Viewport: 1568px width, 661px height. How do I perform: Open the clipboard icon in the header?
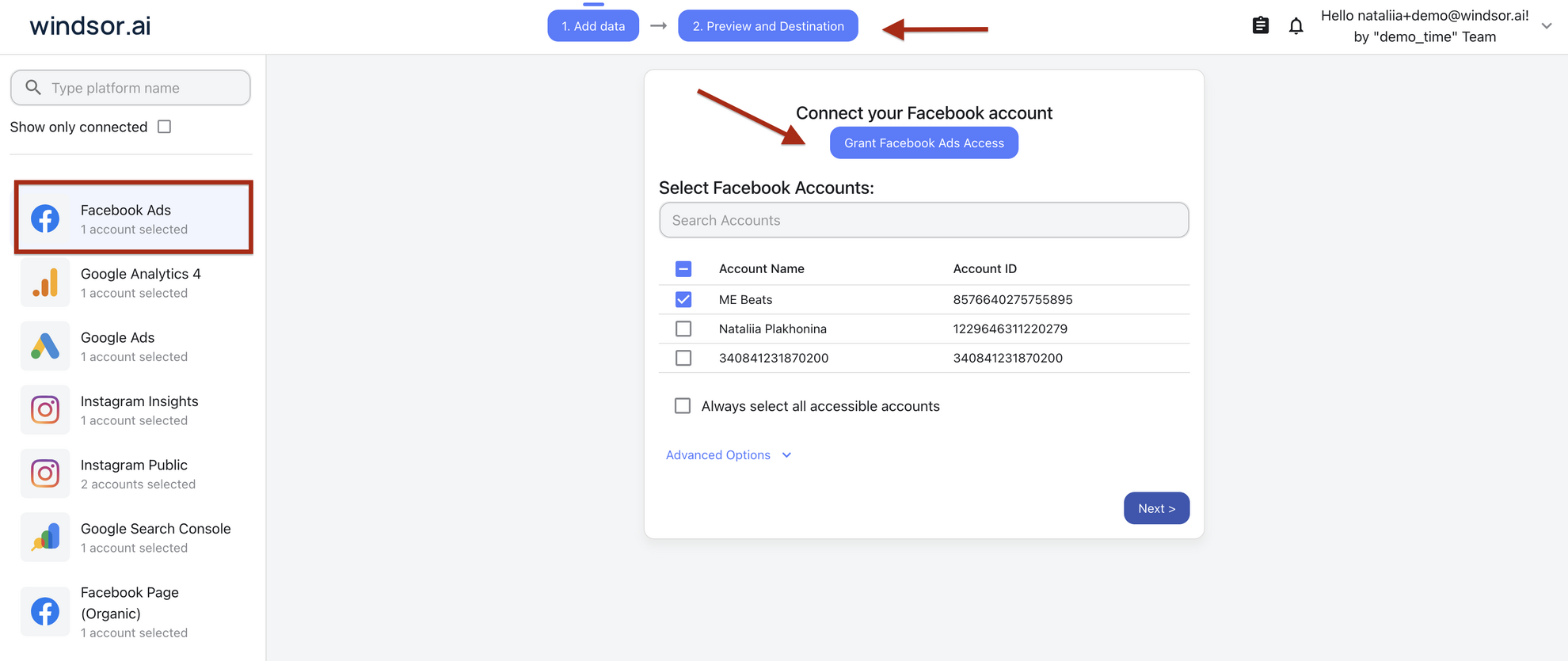point(1260,26)
